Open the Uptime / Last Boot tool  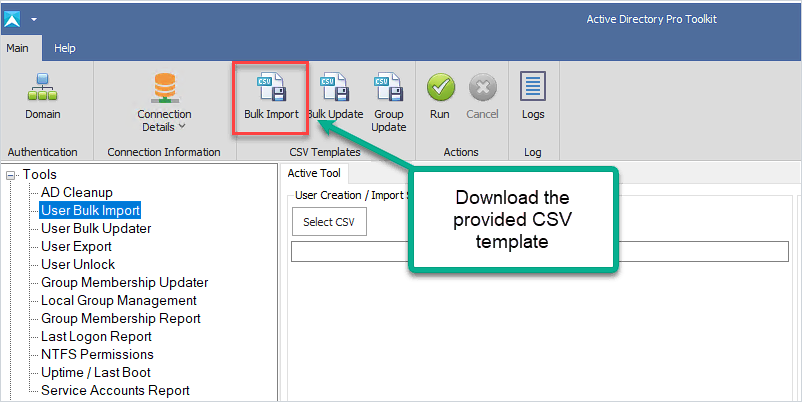point(96,372)
